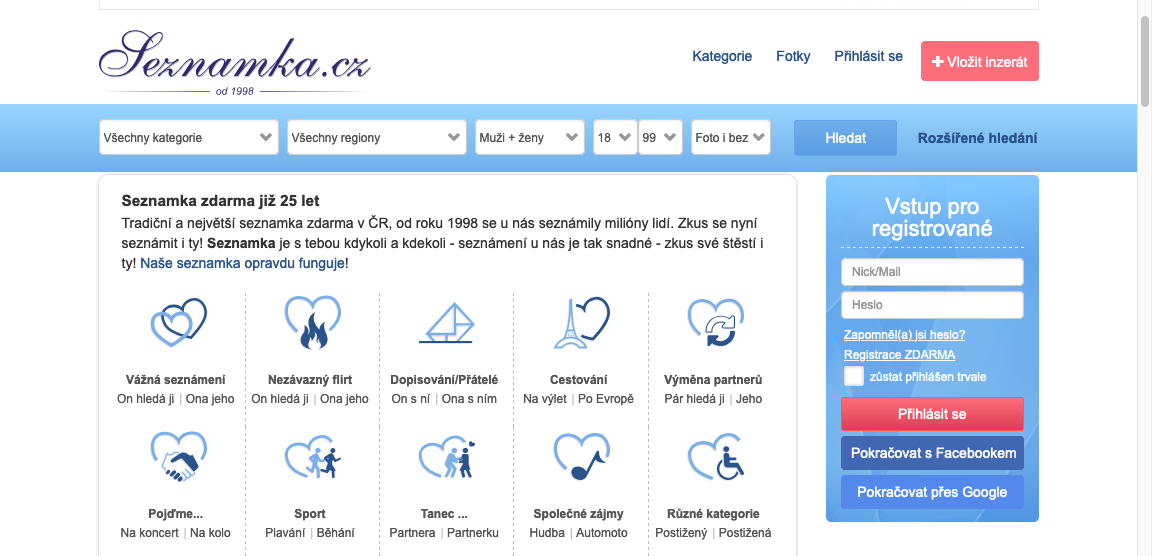Open the Tanec dancing couple icon
1152x556 pixels.
pyautogui.click(x=445, y=459)
